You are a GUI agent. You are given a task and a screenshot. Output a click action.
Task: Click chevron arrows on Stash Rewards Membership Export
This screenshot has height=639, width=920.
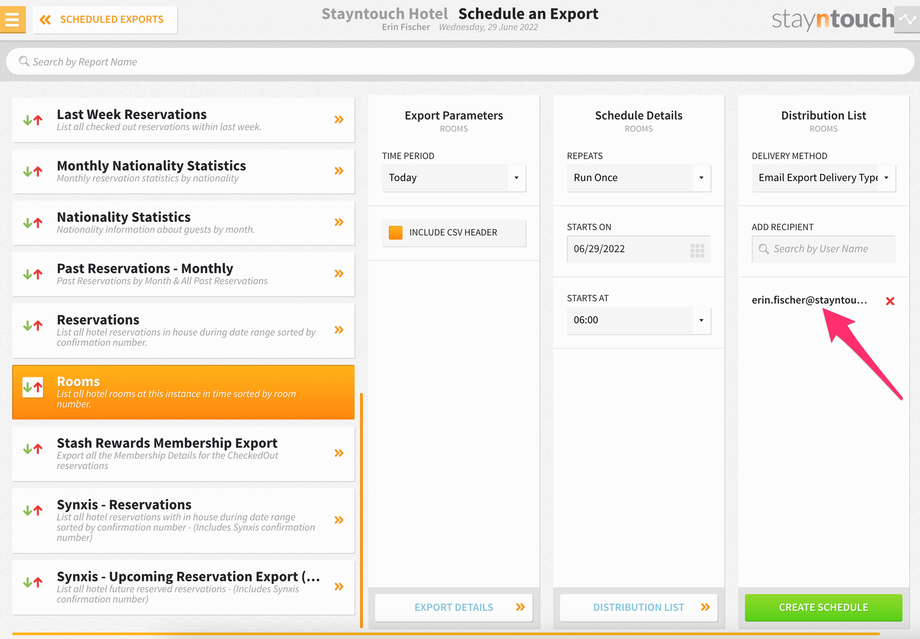click(x=339, y=453)
